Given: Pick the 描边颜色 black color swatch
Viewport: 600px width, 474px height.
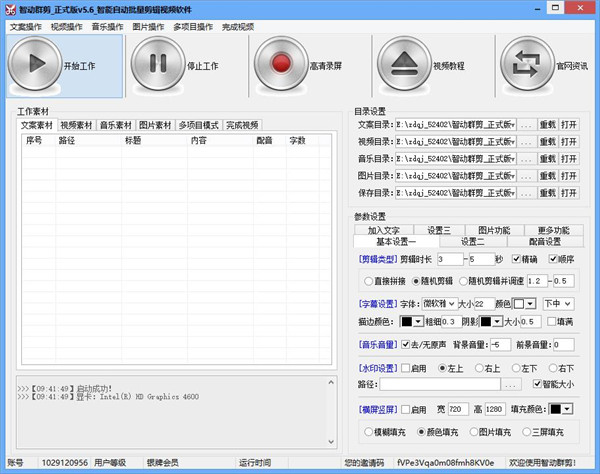Looking at the screenshot, I should [409, 322].
